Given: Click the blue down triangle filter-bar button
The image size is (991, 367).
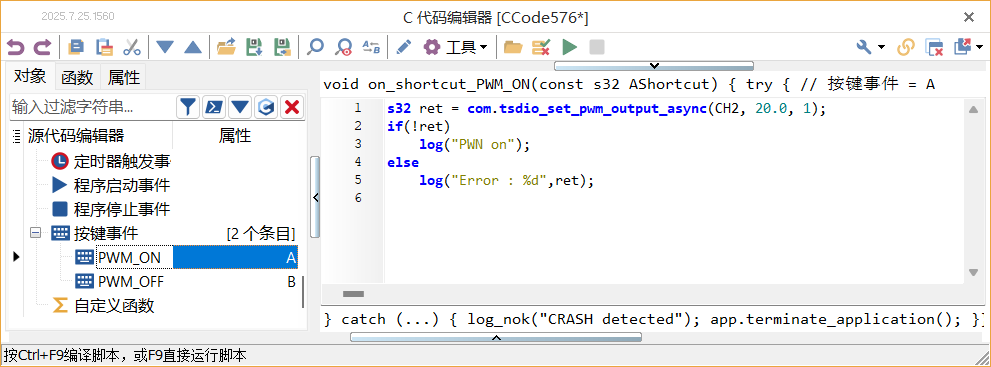Looking at the screenshot, I should (x=240, y=107).
